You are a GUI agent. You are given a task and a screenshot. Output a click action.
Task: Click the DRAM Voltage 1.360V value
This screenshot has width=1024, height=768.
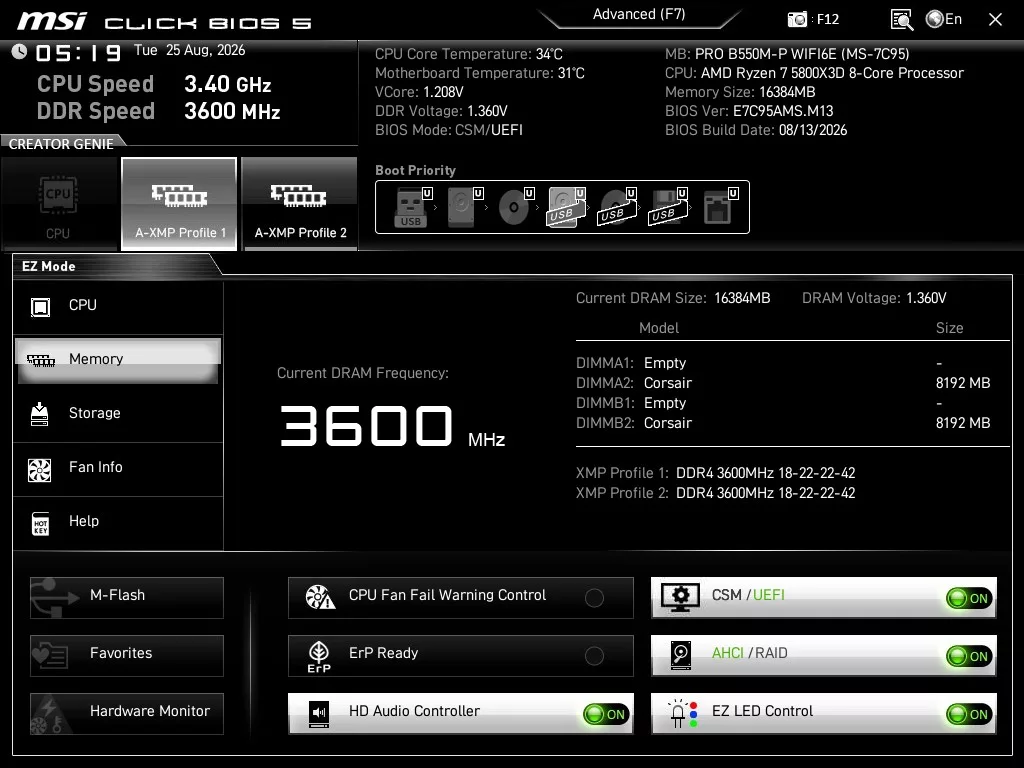tap(926, 298)
